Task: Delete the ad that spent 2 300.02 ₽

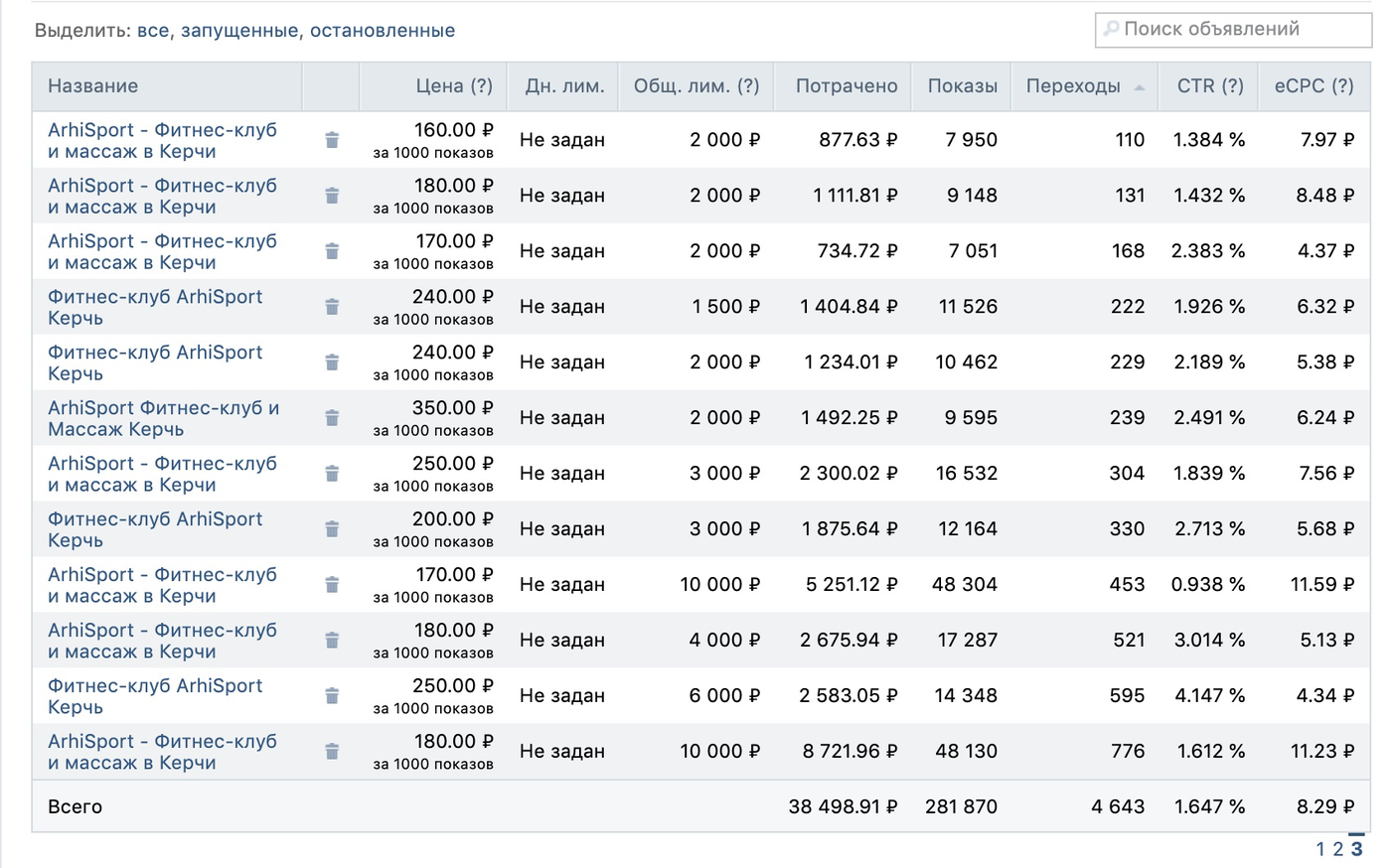Action: [x=332, y=474]
